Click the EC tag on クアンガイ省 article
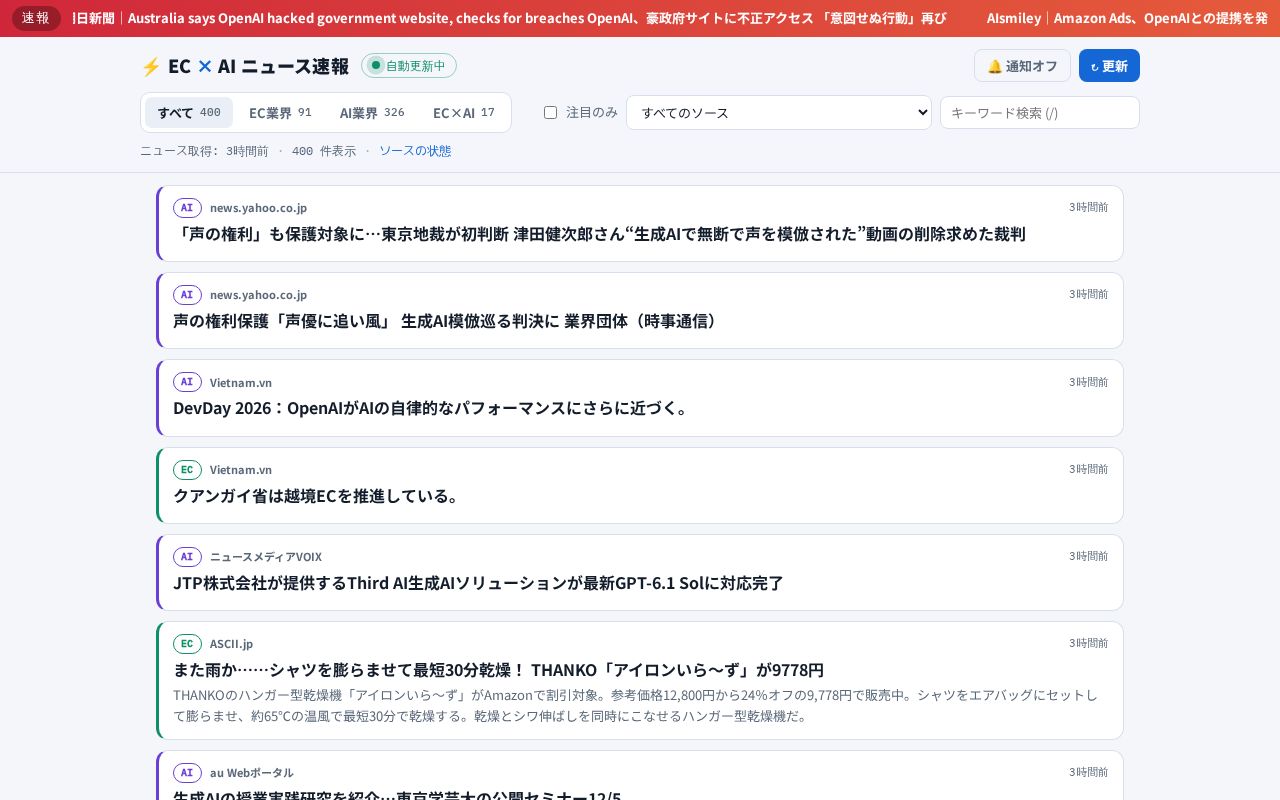 pyautogui.click(x=187, y=469)
